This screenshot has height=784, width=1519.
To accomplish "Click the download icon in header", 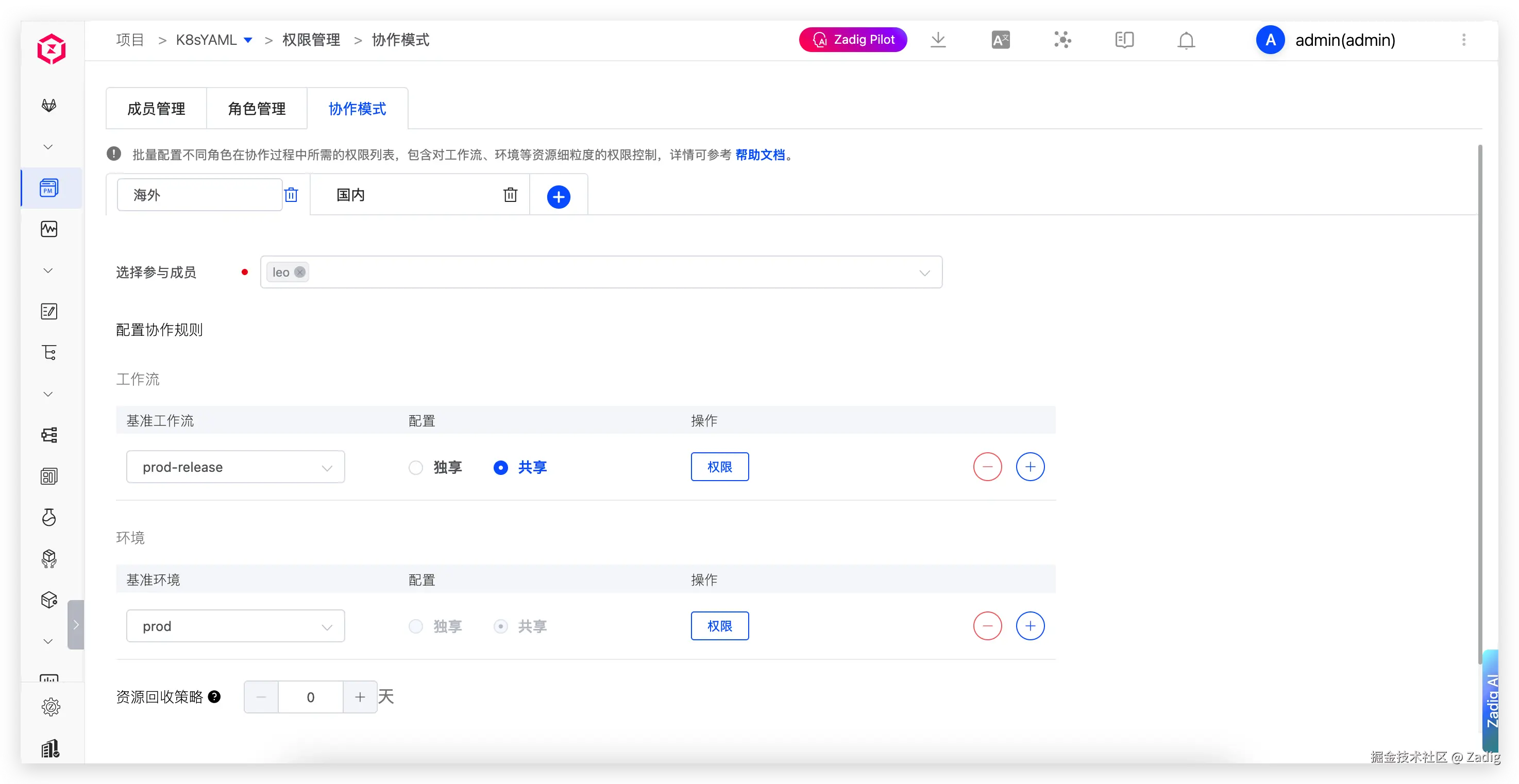I will click(x=938, y=40).
